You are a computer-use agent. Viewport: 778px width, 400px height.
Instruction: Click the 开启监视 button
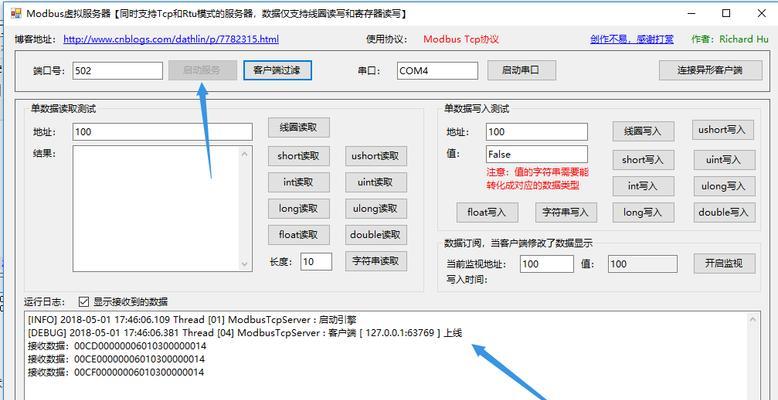pyautogui.click(x=724, y=264)
